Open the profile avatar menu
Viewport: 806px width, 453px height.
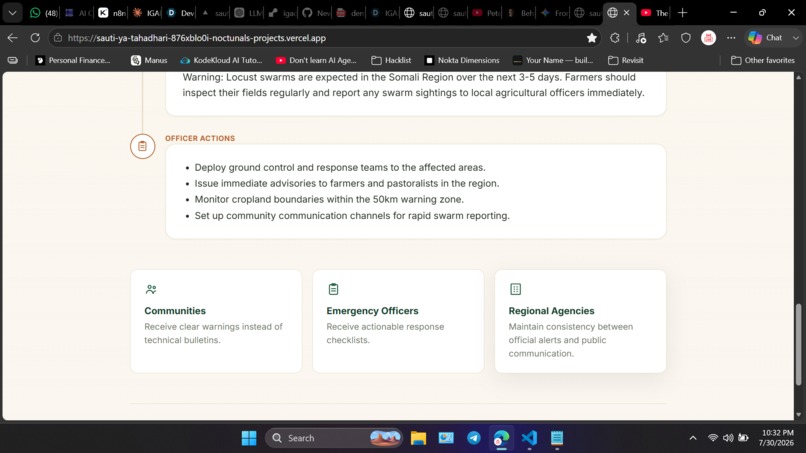(x=708, y=38)
